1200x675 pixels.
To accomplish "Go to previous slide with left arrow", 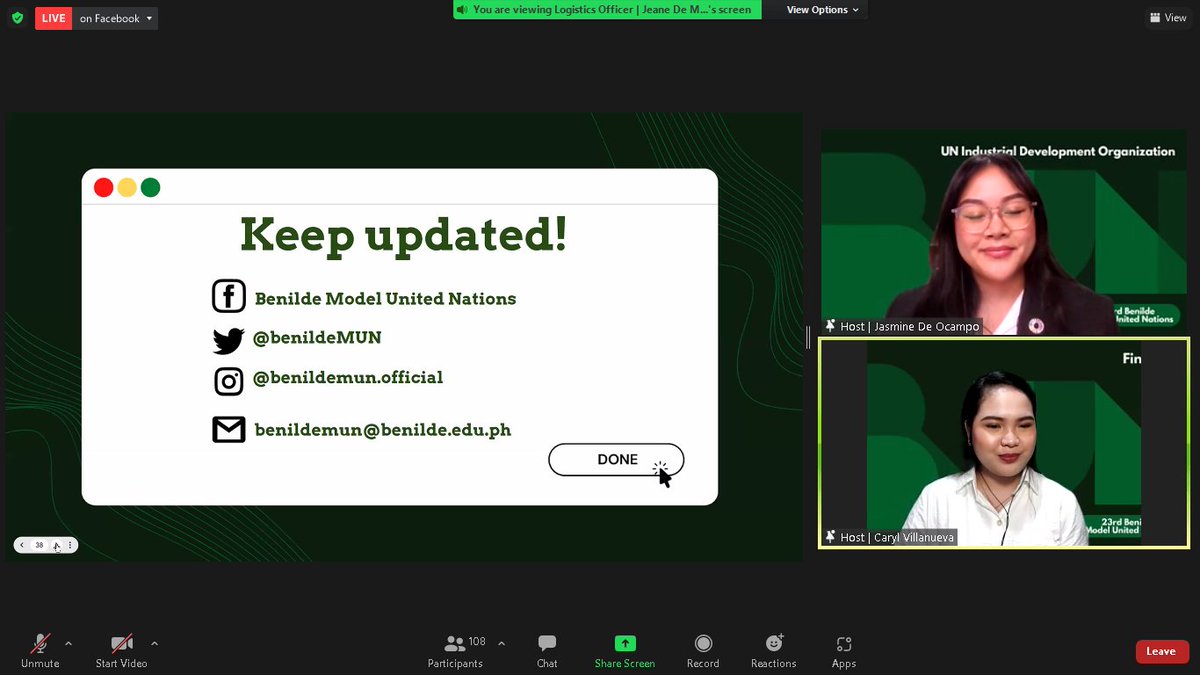I will [x=22, y=545].
